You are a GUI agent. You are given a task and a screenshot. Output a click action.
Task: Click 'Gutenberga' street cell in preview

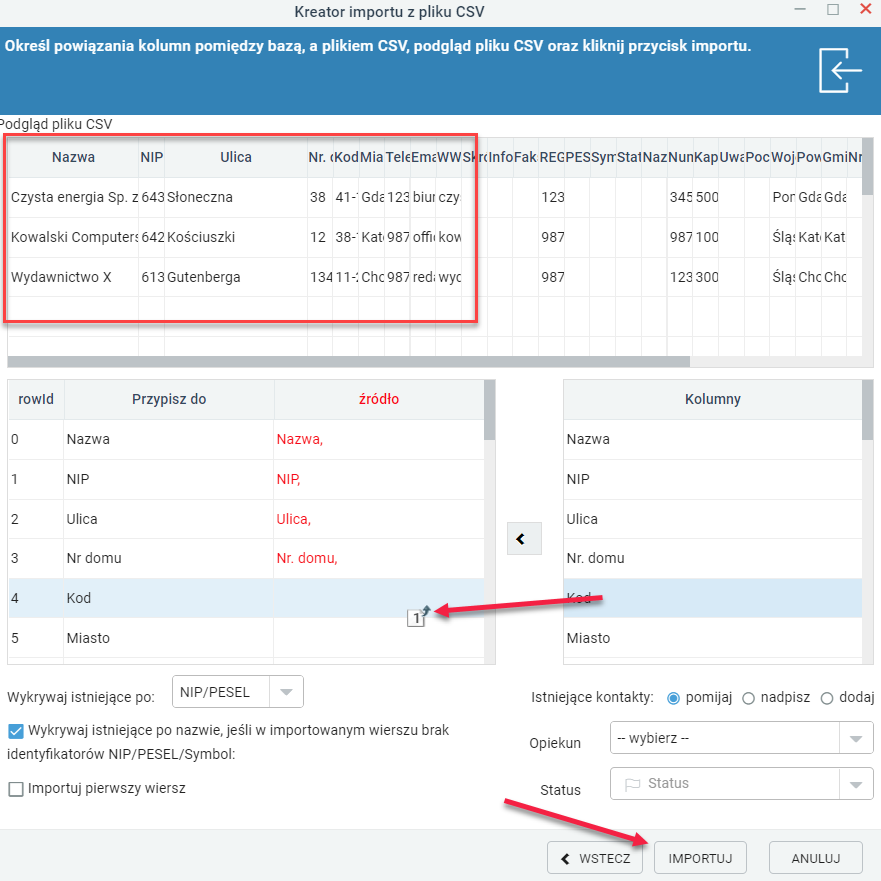[x=236, y=277]
